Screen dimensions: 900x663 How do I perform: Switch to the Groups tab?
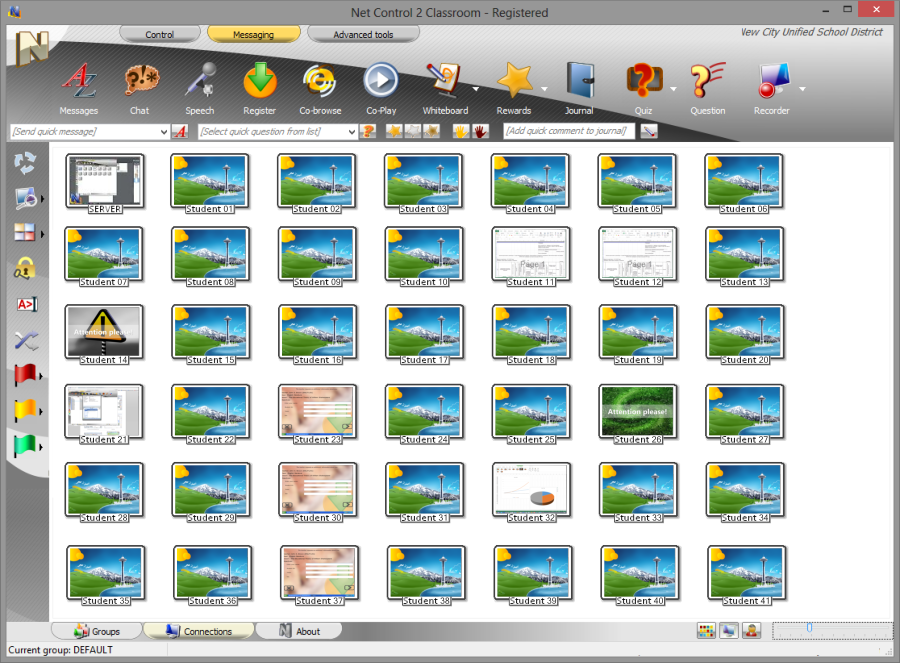coord(97,631)
